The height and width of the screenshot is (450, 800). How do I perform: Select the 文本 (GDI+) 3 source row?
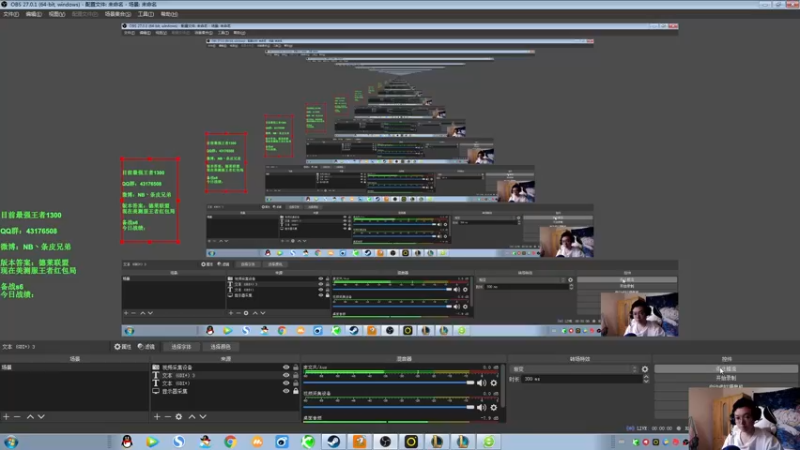click(x=224, y=375)
